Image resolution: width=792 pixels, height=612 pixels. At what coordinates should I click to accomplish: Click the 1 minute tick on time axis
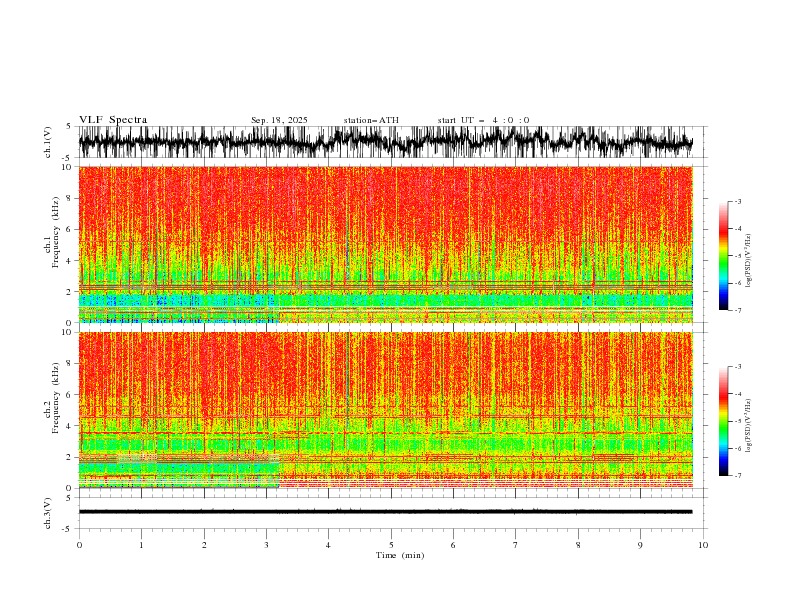(141, 545)
